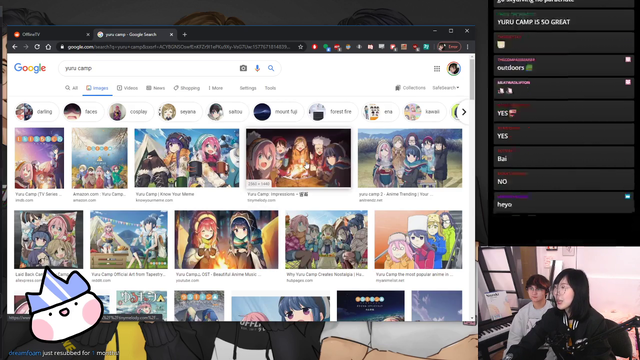
Task: Open the Tools filter options
Action: tap(270, 88)
